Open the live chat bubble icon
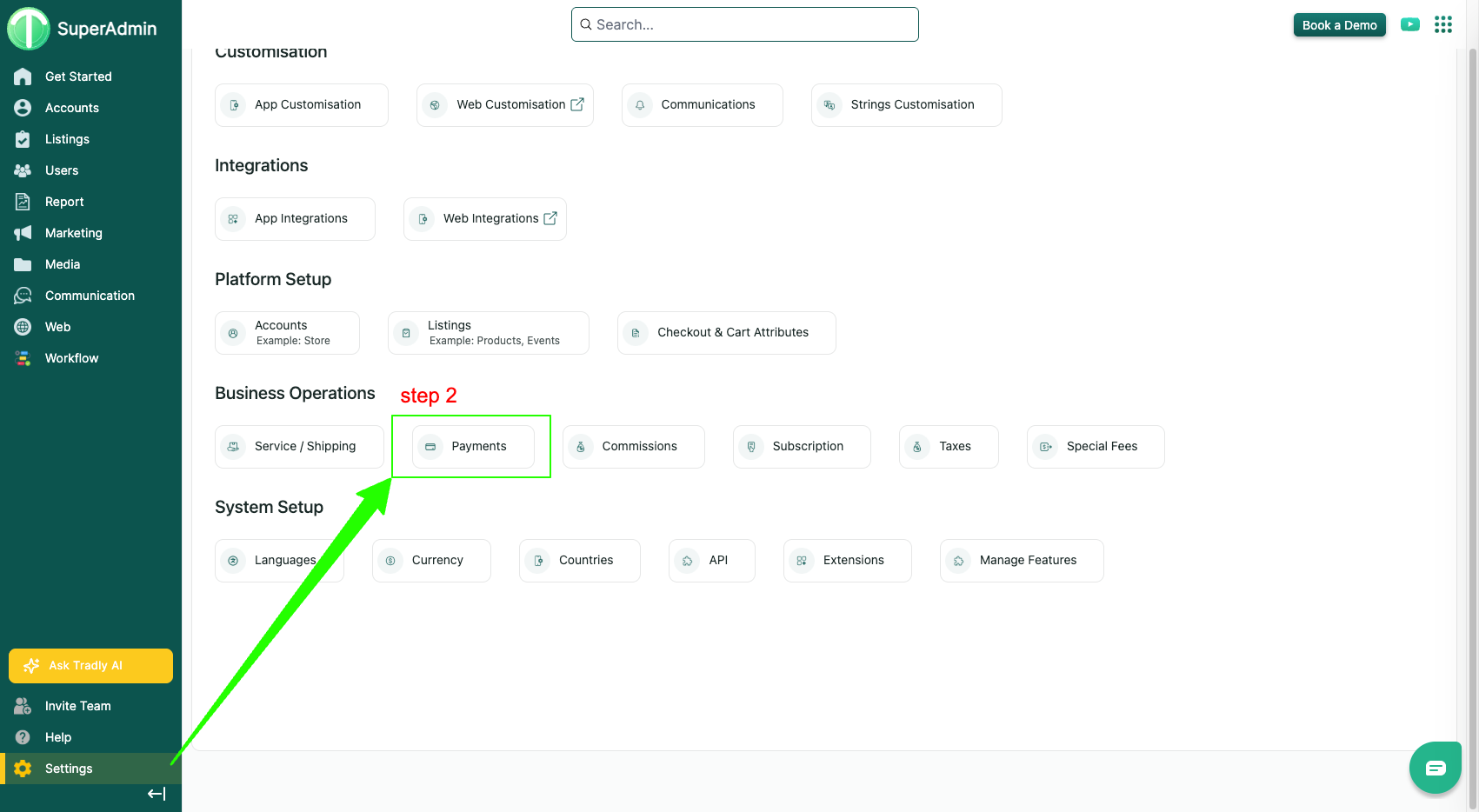Screen dimensions: 1479x812 pyautogui.click(x=1435, y=768)
